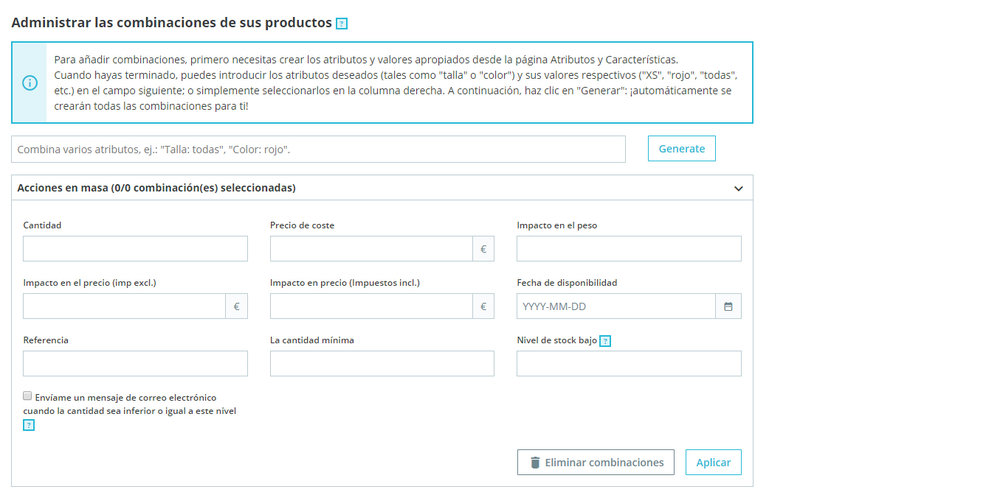Click euro symbol beside Impacto en precio (Impuestos incl.)

pos(483,306)
